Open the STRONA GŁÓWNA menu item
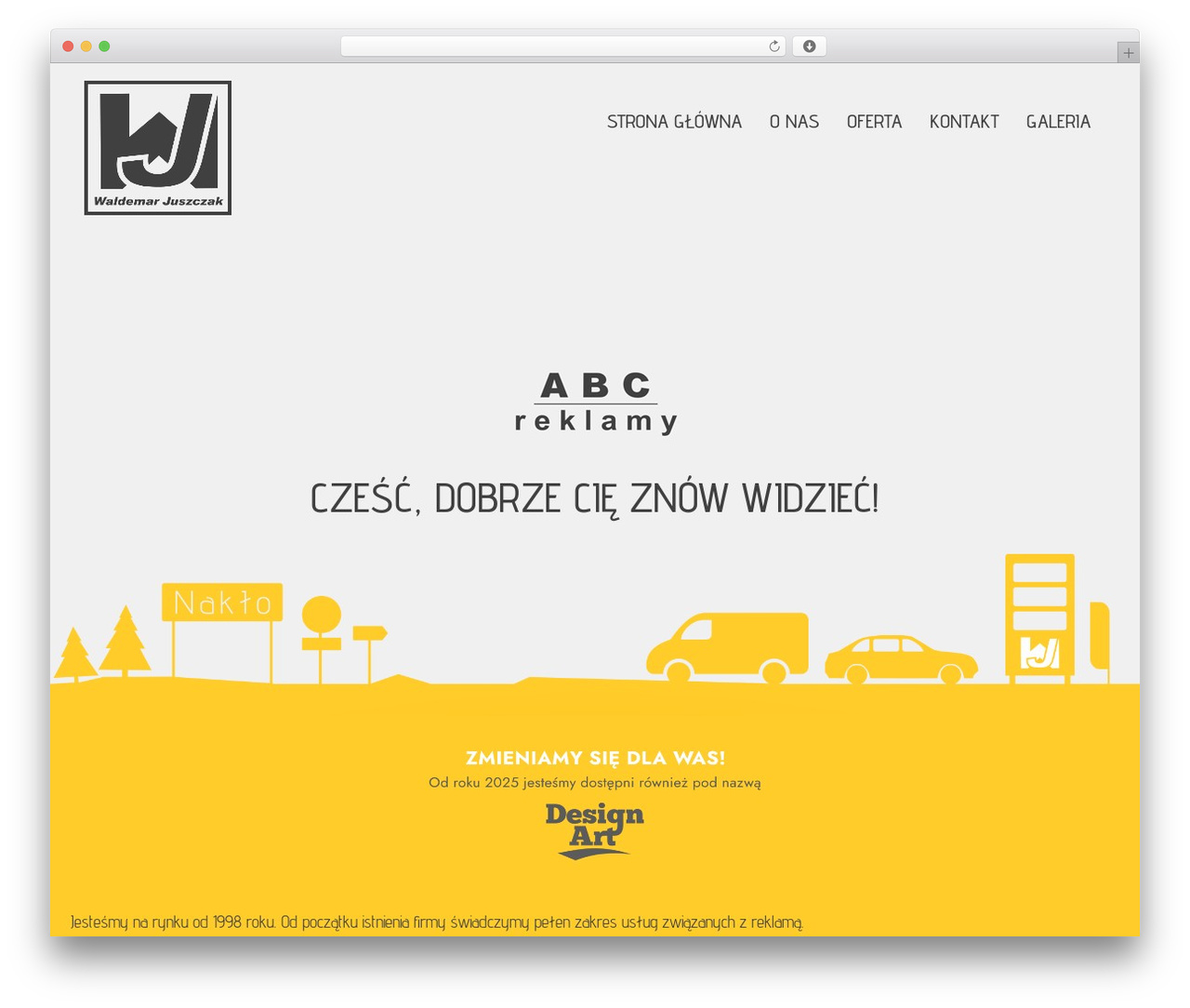The image size is (1190, 1008). coord(674,122)
